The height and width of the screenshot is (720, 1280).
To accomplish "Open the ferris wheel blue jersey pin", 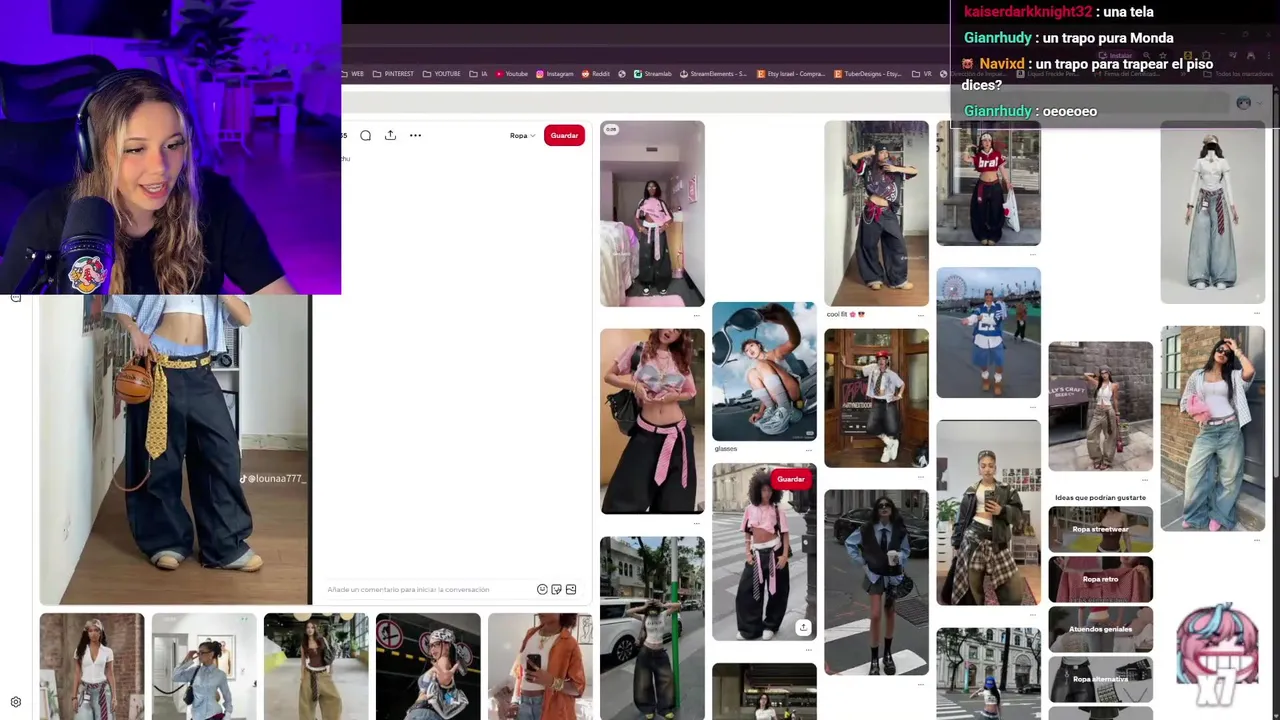I will pos(988,332).
